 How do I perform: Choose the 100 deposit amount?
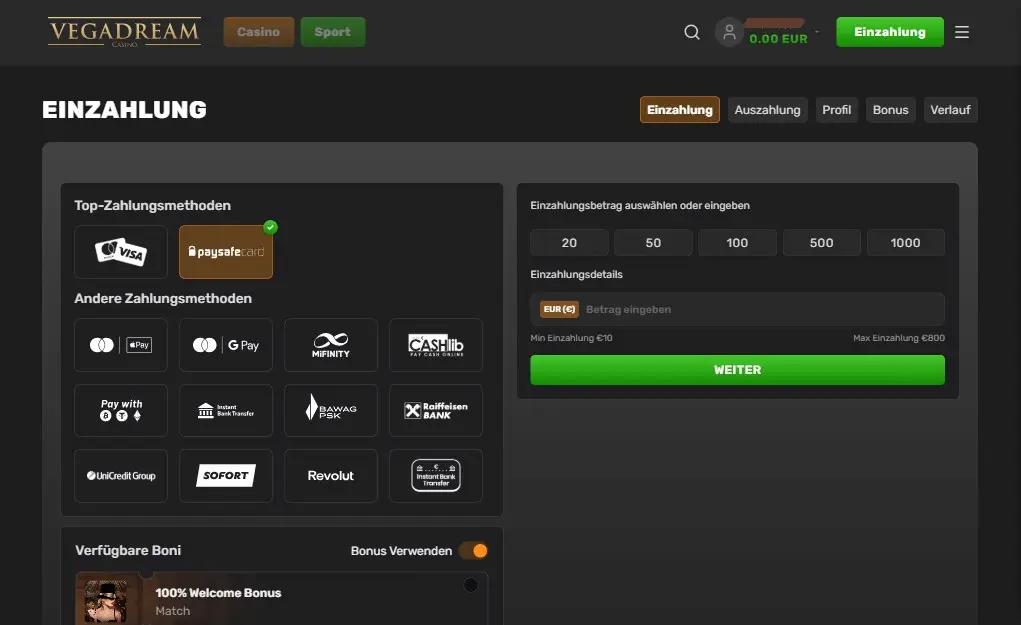point(737,242)
